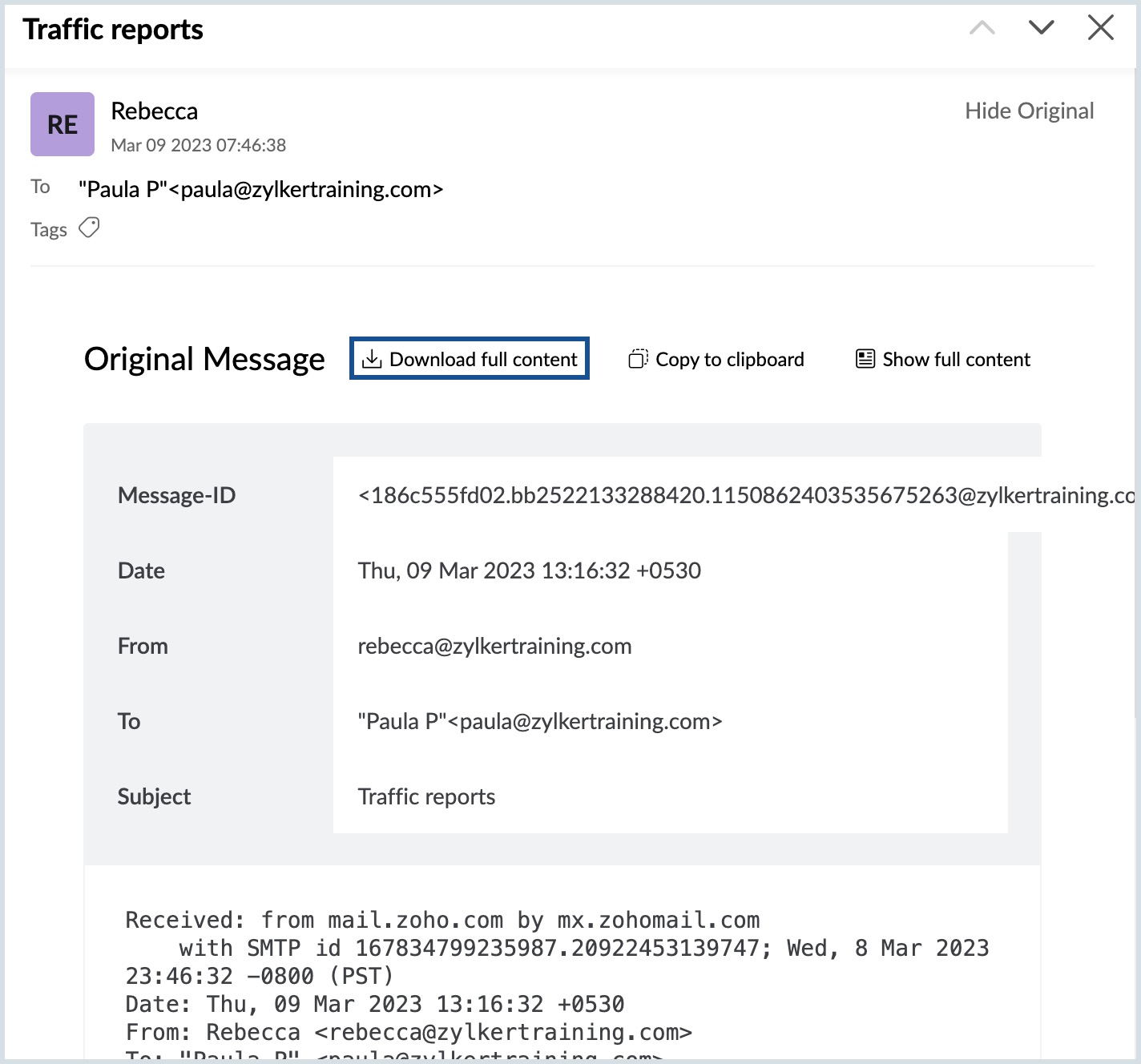Select the Message-ID value text
Screen dimensions: 1141x1064
click(745, 495)
